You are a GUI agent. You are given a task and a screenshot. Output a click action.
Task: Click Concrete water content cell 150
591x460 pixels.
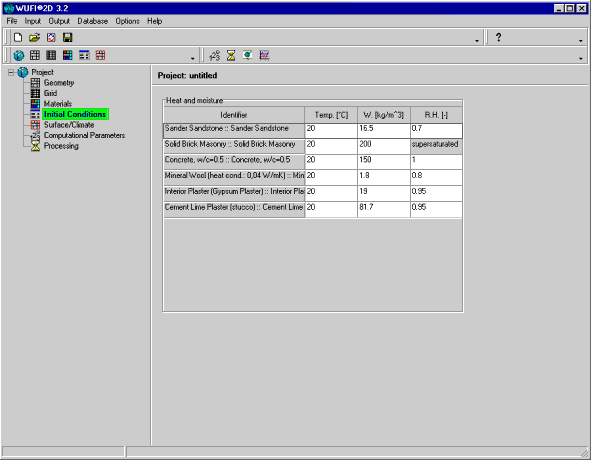click(384, 162)
